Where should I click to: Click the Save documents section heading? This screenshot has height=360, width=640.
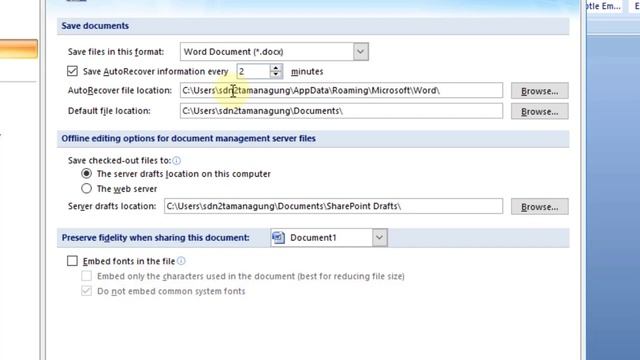[x=95, y=26]
